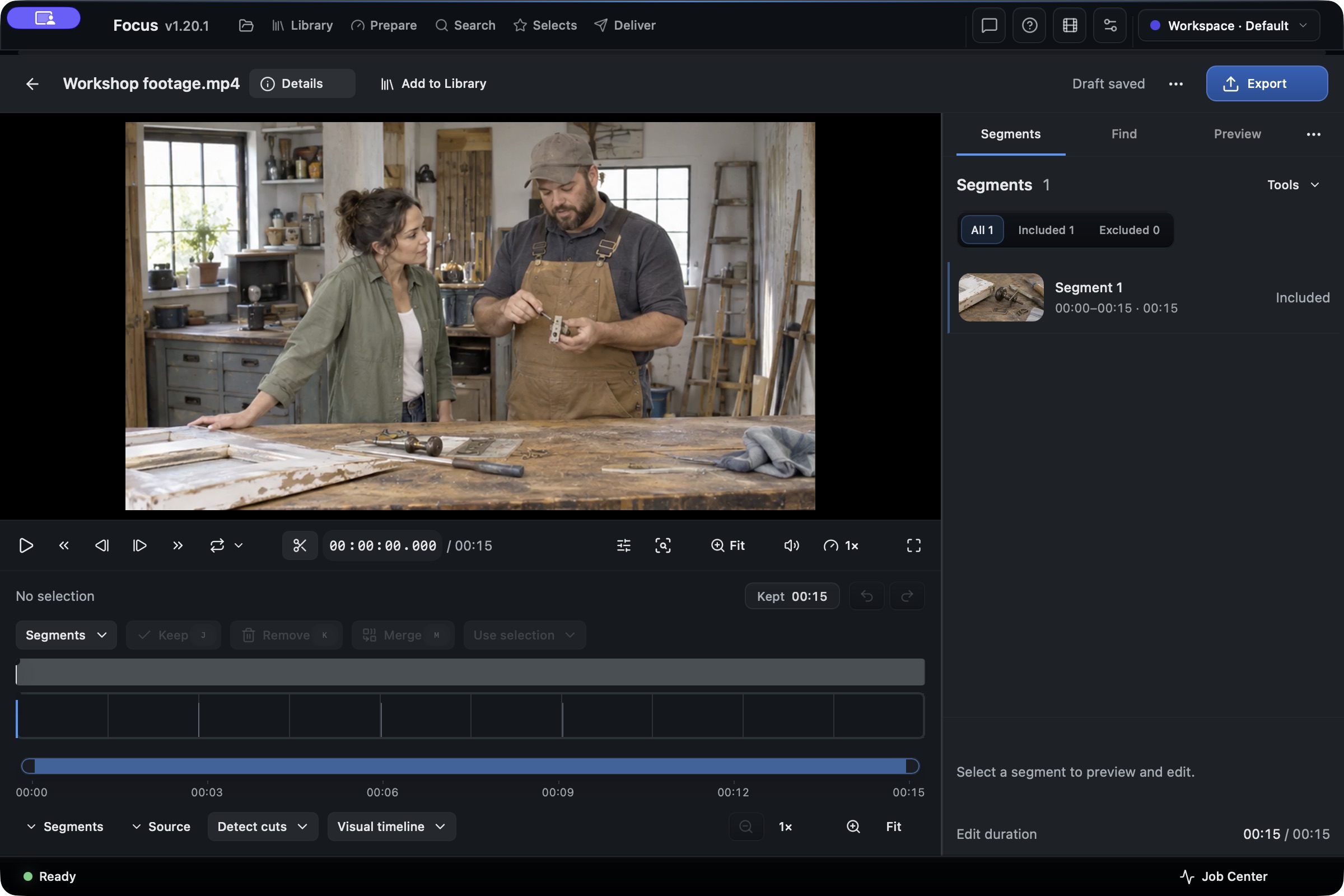The image size is (1344, 896).
Task: Set the viewer zoom to Fit
Action: coord(727,545)
